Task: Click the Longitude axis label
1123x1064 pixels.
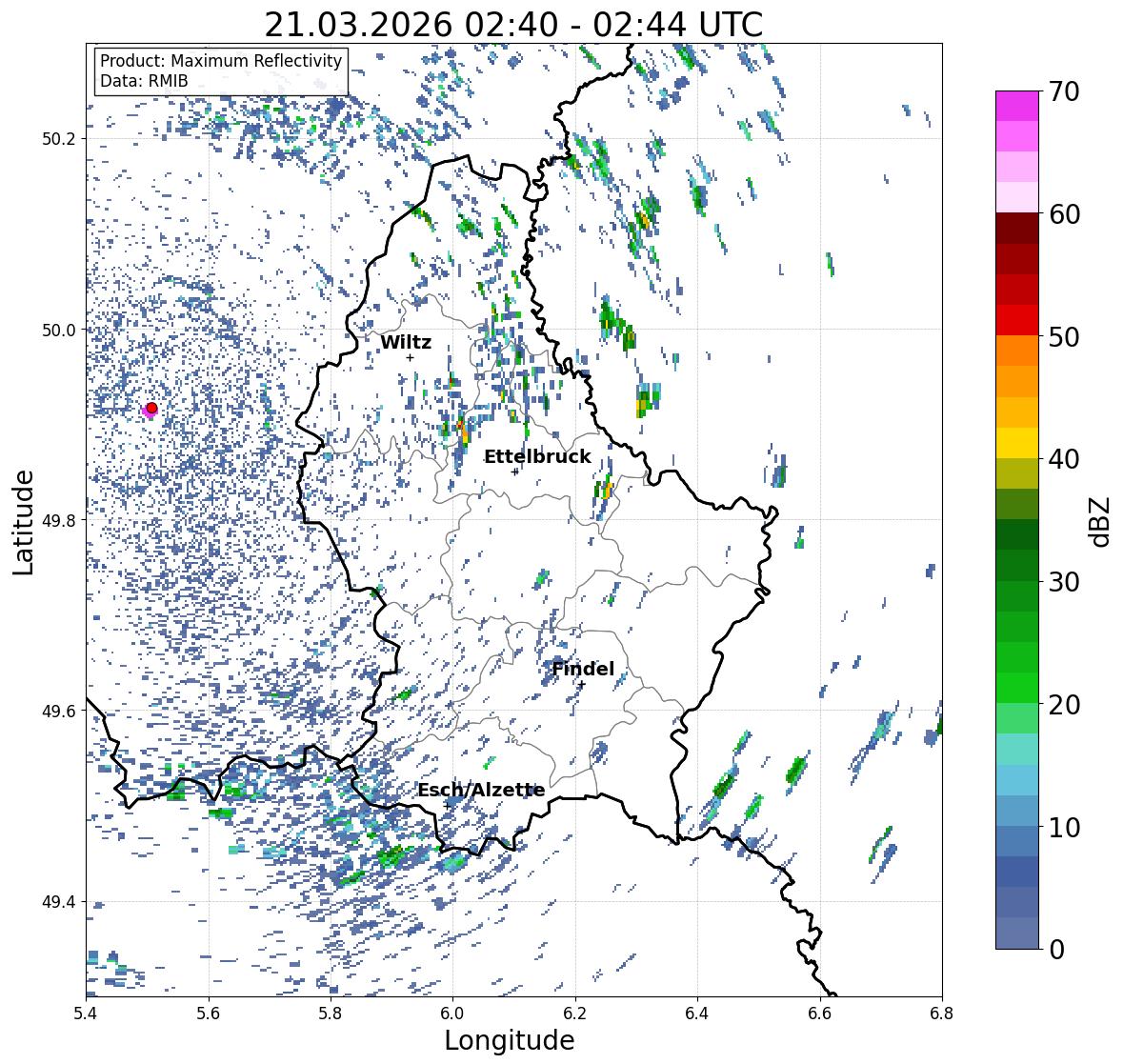Action: click(x=510, y=1040)
